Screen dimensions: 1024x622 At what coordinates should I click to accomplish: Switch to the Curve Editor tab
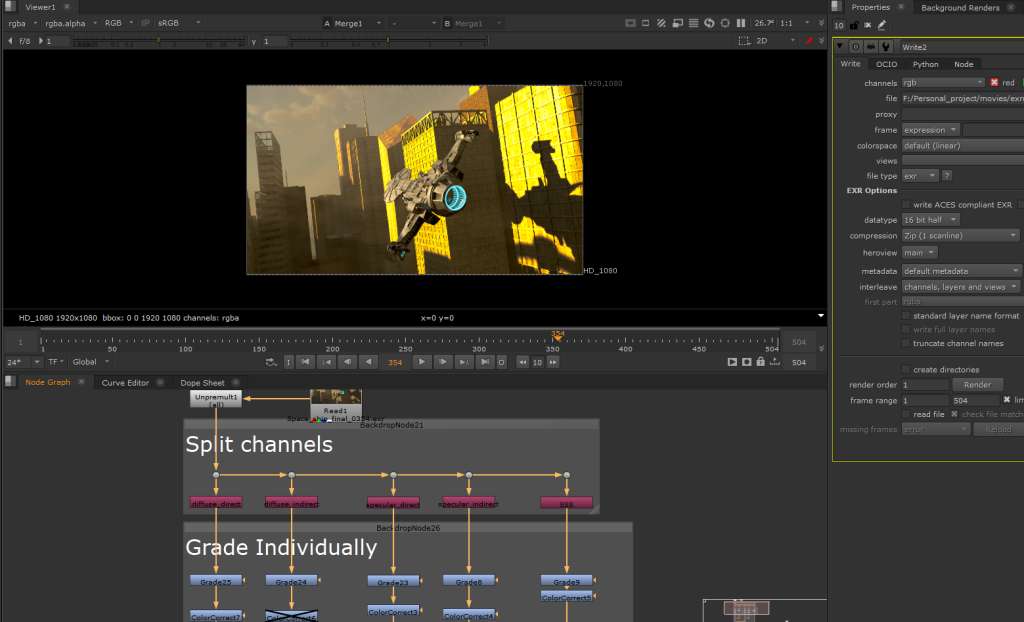pos(125,383)
